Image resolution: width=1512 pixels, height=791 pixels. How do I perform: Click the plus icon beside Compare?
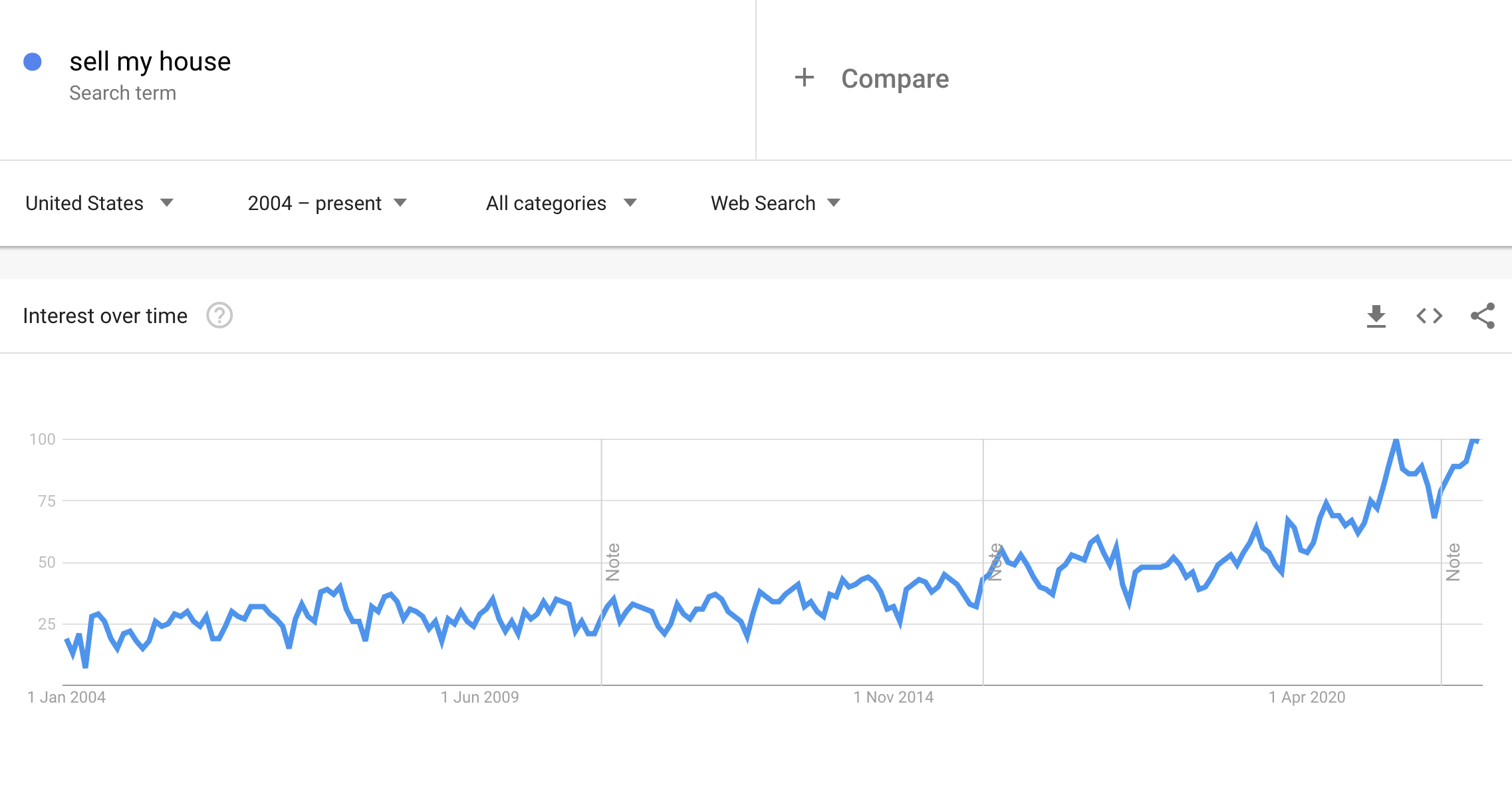805,78
